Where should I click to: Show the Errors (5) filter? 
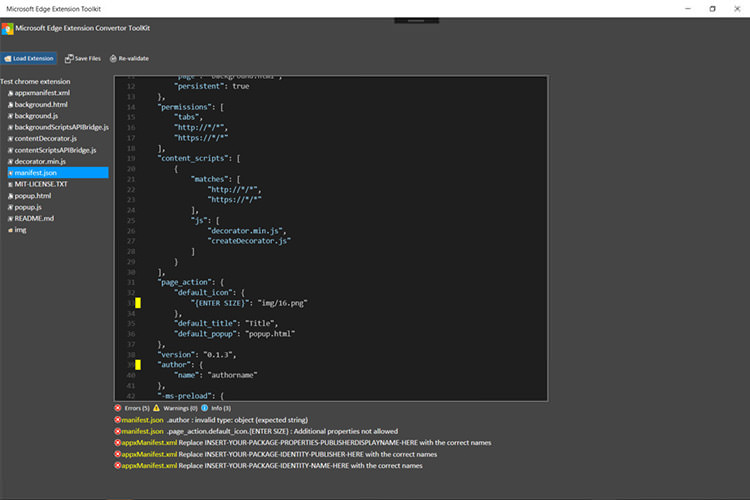[x=136, y=408]
